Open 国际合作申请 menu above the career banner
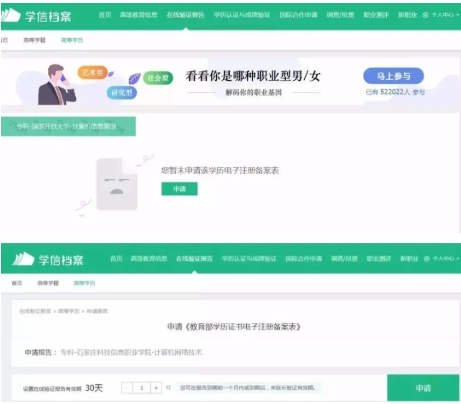 298,15
